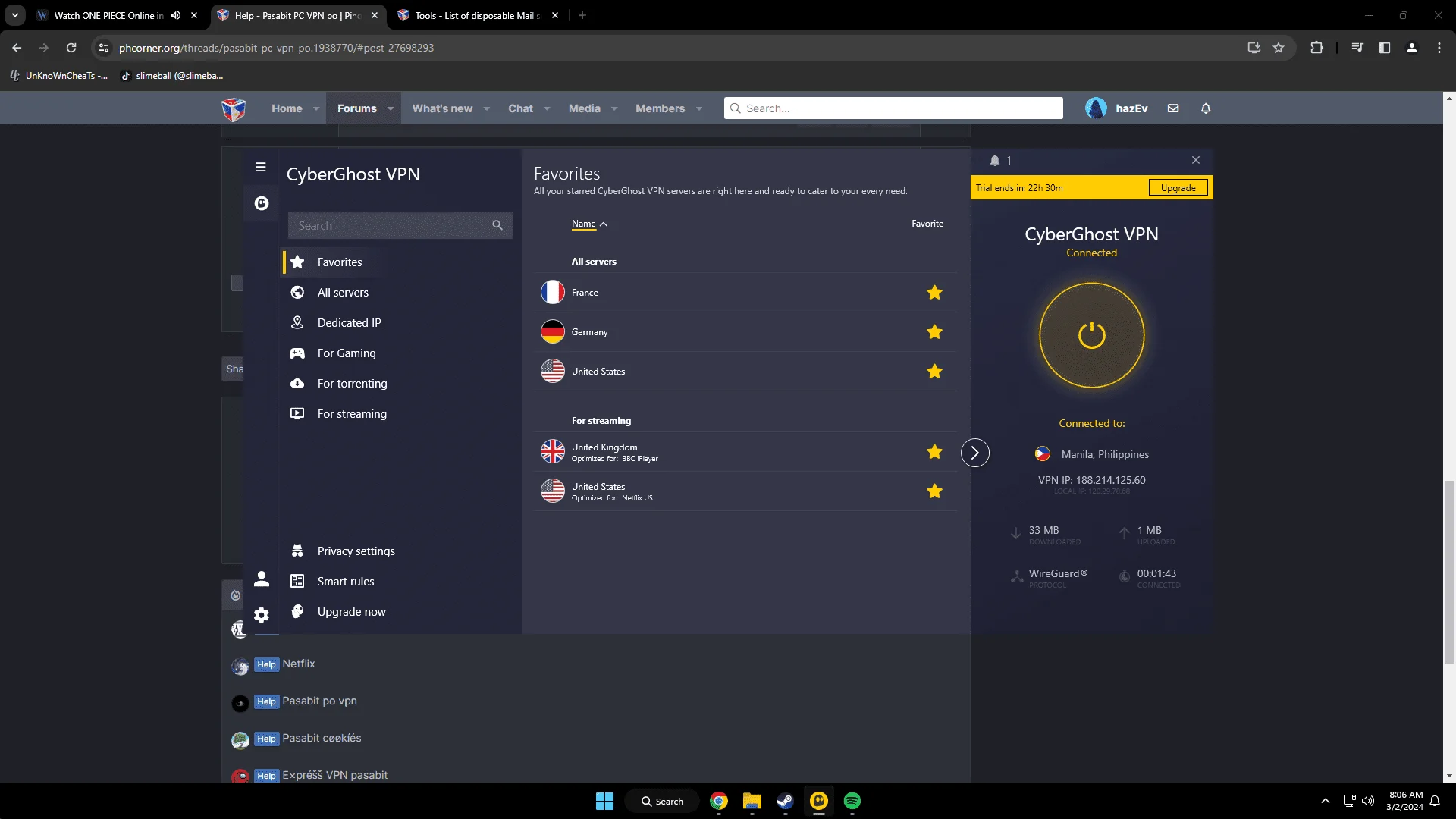Expand the Home dropdown arrow
Viewport: 1456px width, 819px height.
click(x=316, y=108)
